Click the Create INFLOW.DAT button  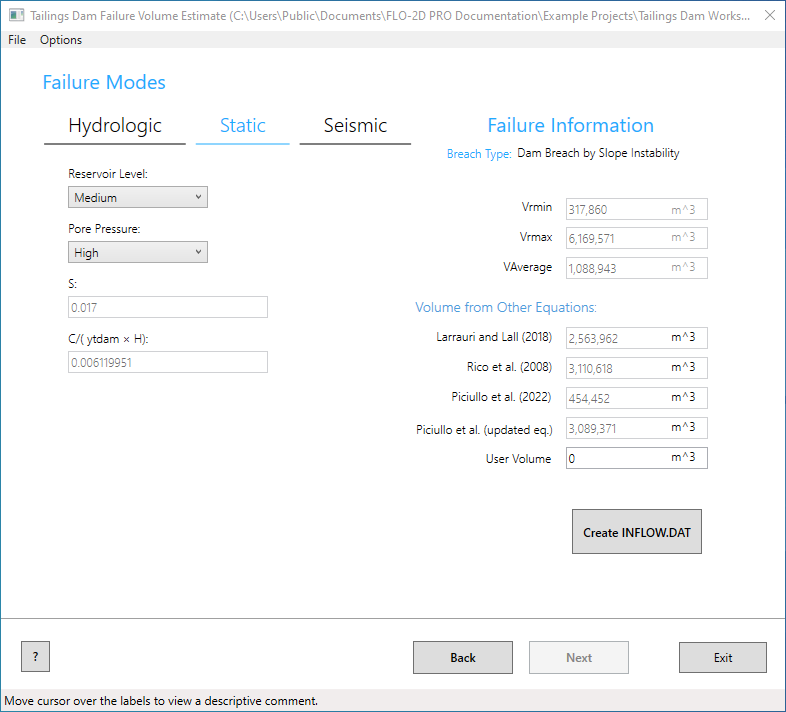(637, 532)
